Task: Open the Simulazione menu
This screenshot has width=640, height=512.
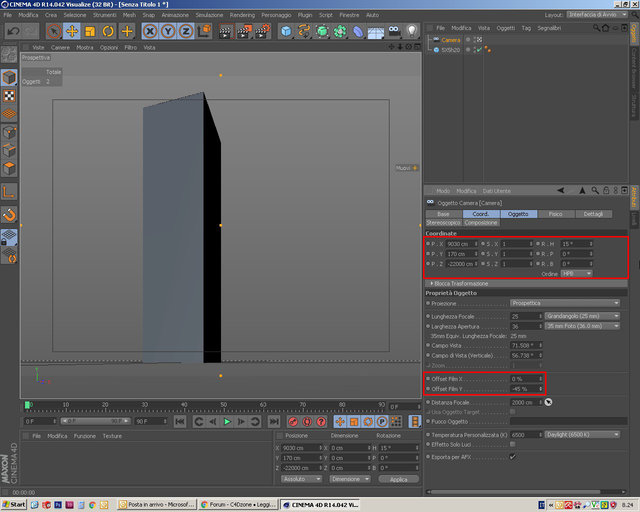Action: click(x=209, y=15)
